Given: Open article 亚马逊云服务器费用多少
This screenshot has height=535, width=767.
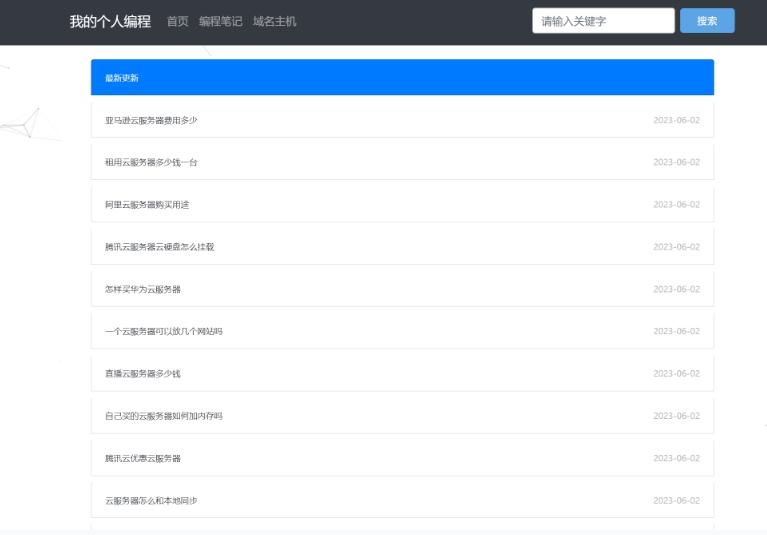Looking at the screenshot, I should pos(151,120).
